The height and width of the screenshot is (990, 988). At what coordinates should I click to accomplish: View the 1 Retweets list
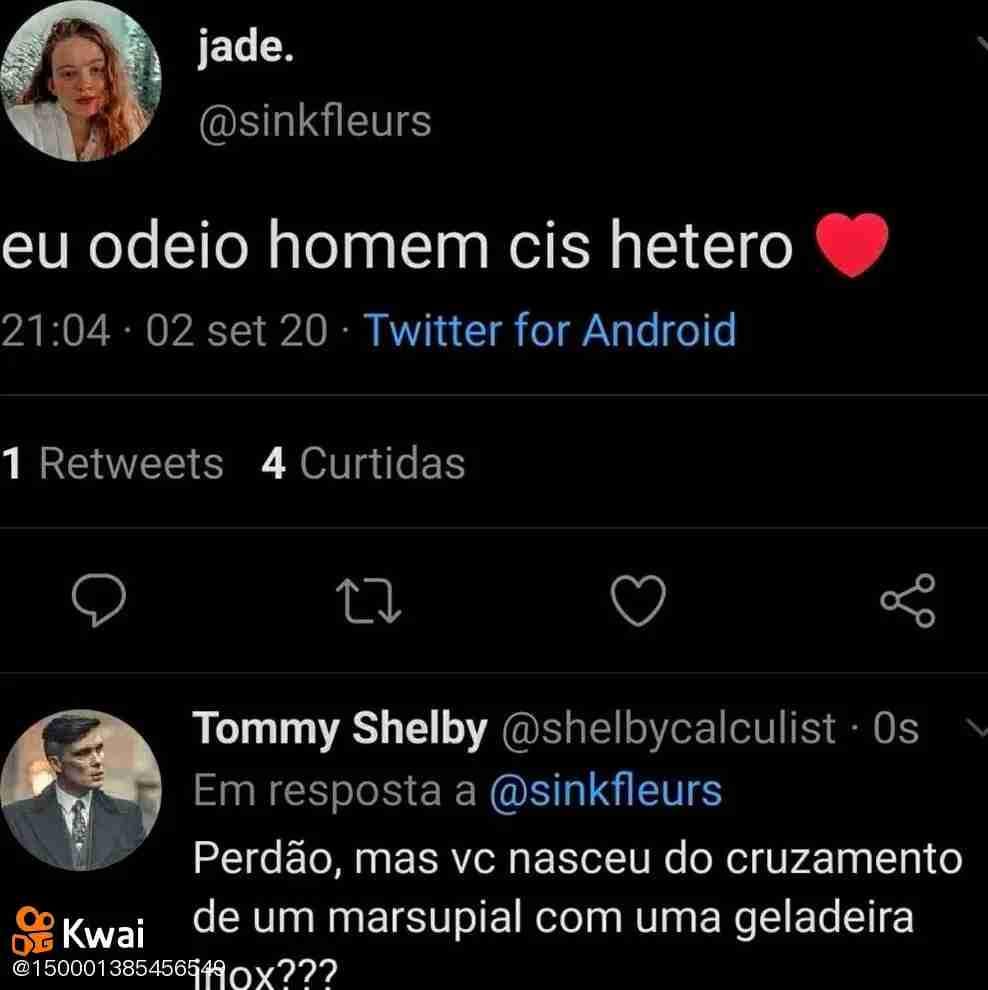(112, 463)
